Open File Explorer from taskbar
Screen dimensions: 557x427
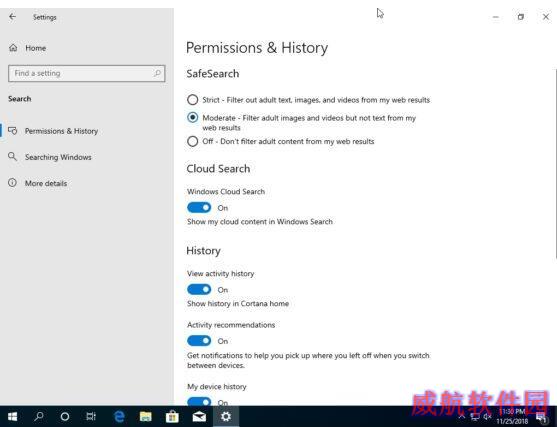146,416
